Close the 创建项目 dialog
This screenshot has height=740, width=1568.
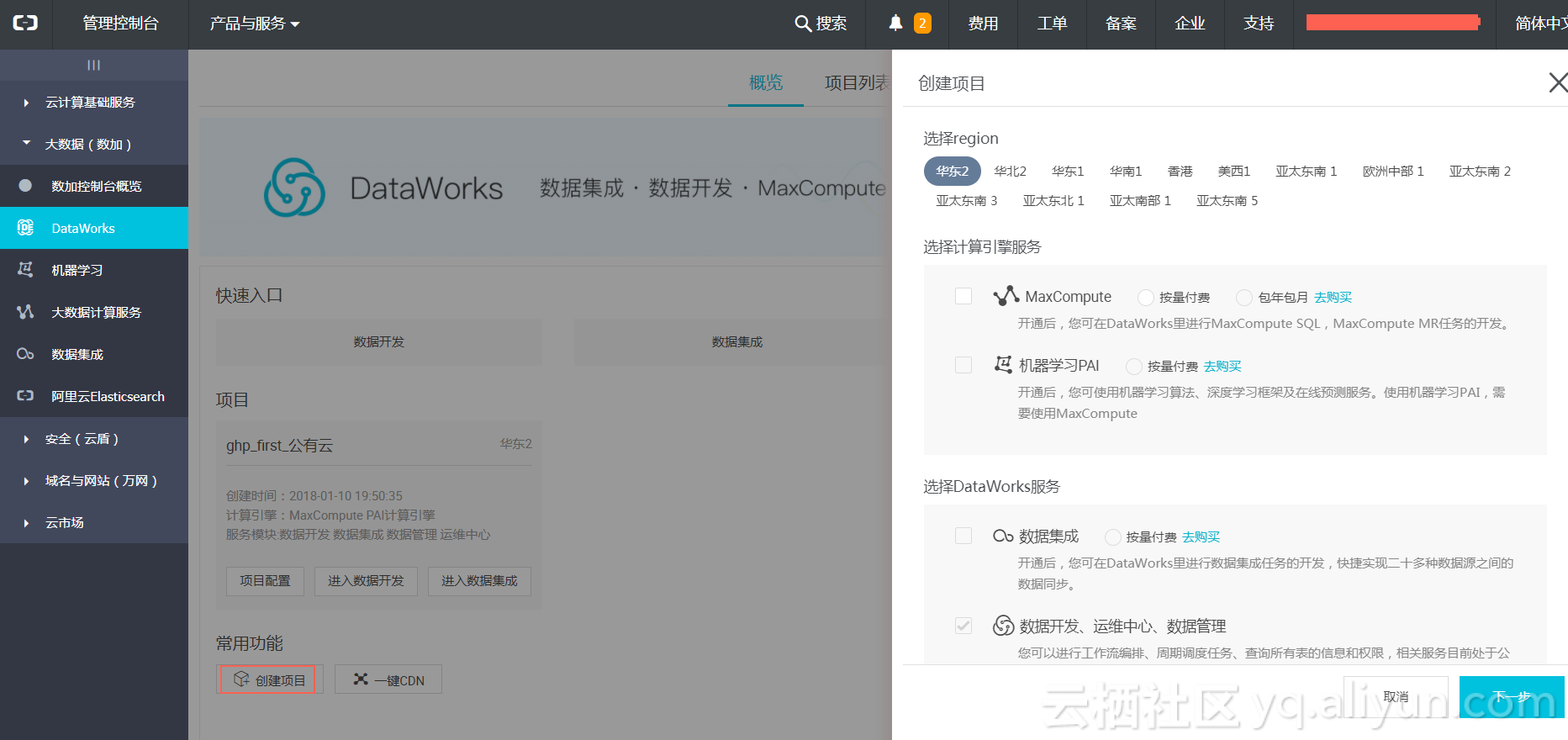point(1558,82)
